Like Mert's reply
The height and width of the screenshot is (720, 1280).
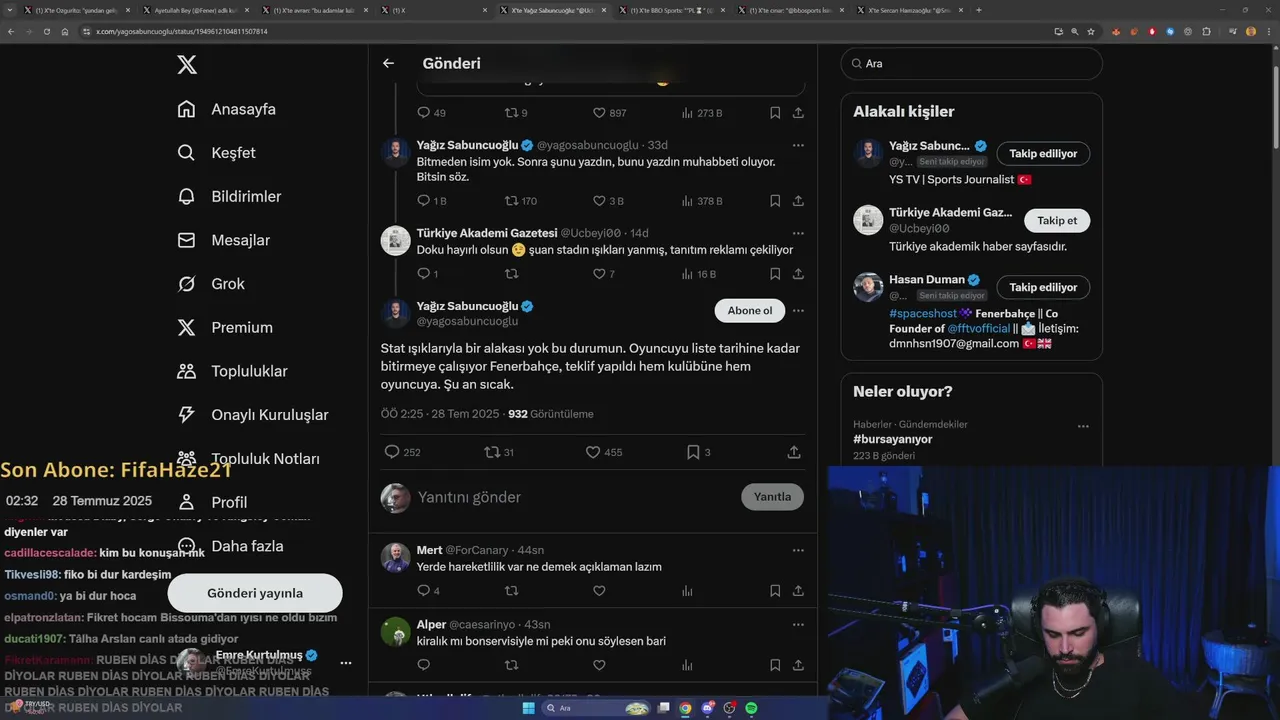click(x=599, y=591)
